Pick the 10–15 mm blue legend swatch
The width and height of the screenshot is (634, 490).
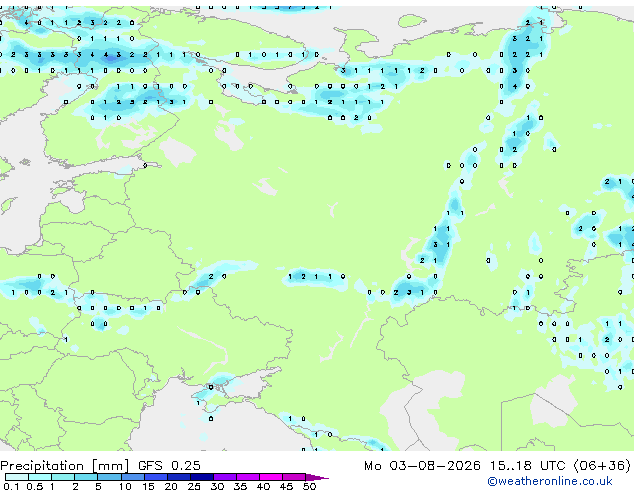[132, 477]
